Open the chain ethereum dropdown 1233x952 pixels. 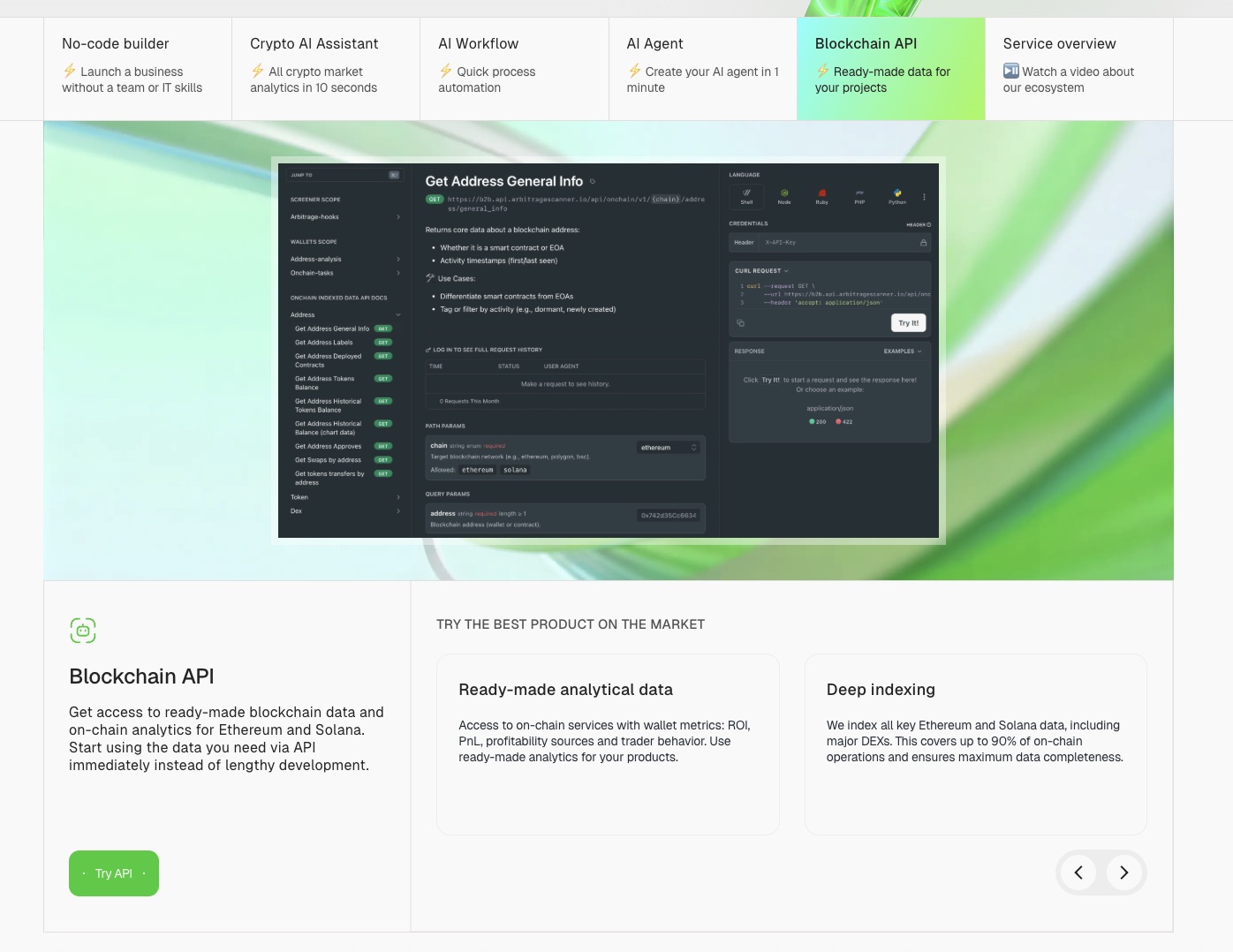669,448
